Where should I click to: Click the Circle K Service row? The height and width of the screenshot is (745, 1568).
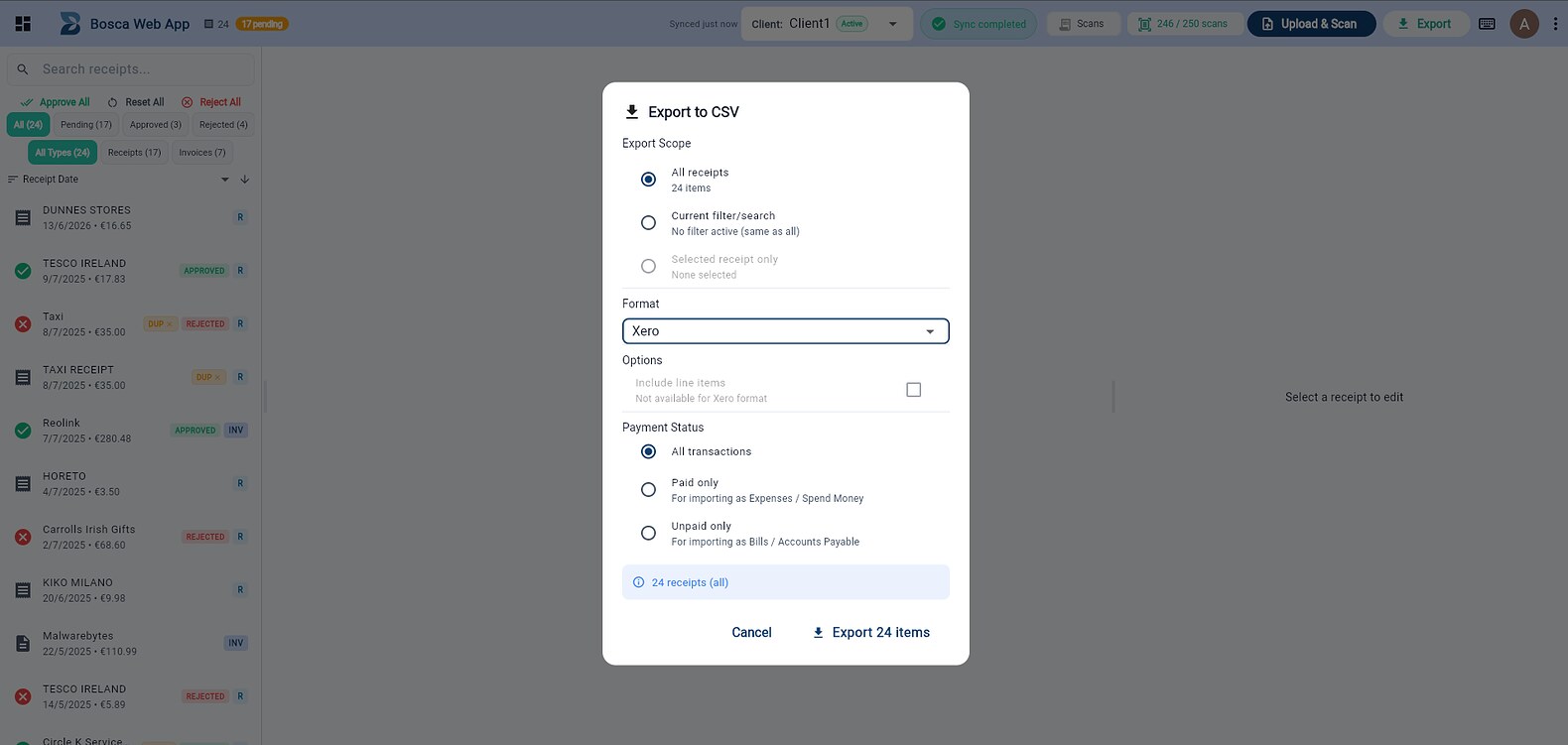131,740
